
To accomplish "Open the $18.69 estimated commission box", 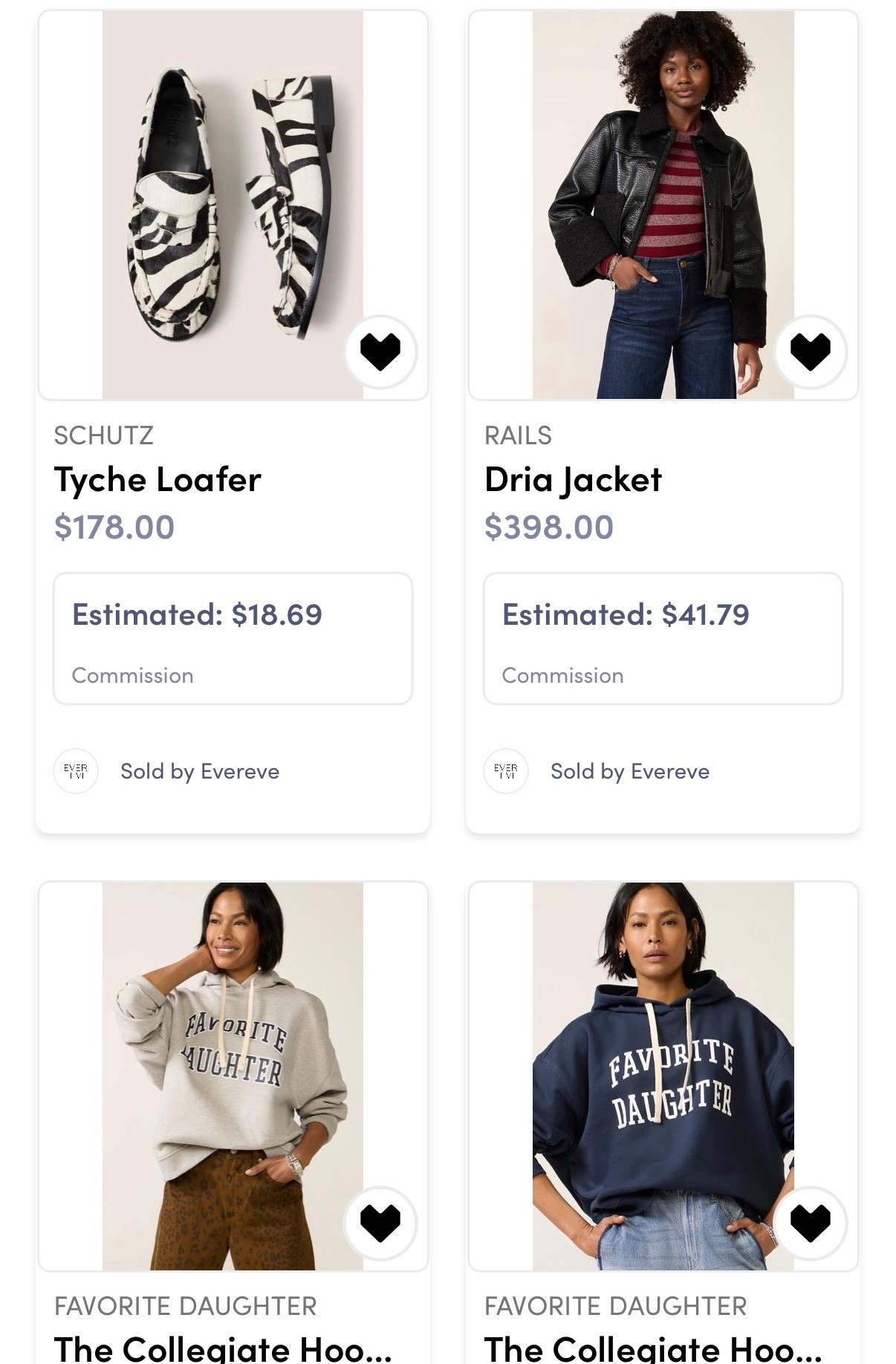I will point(233,638).
